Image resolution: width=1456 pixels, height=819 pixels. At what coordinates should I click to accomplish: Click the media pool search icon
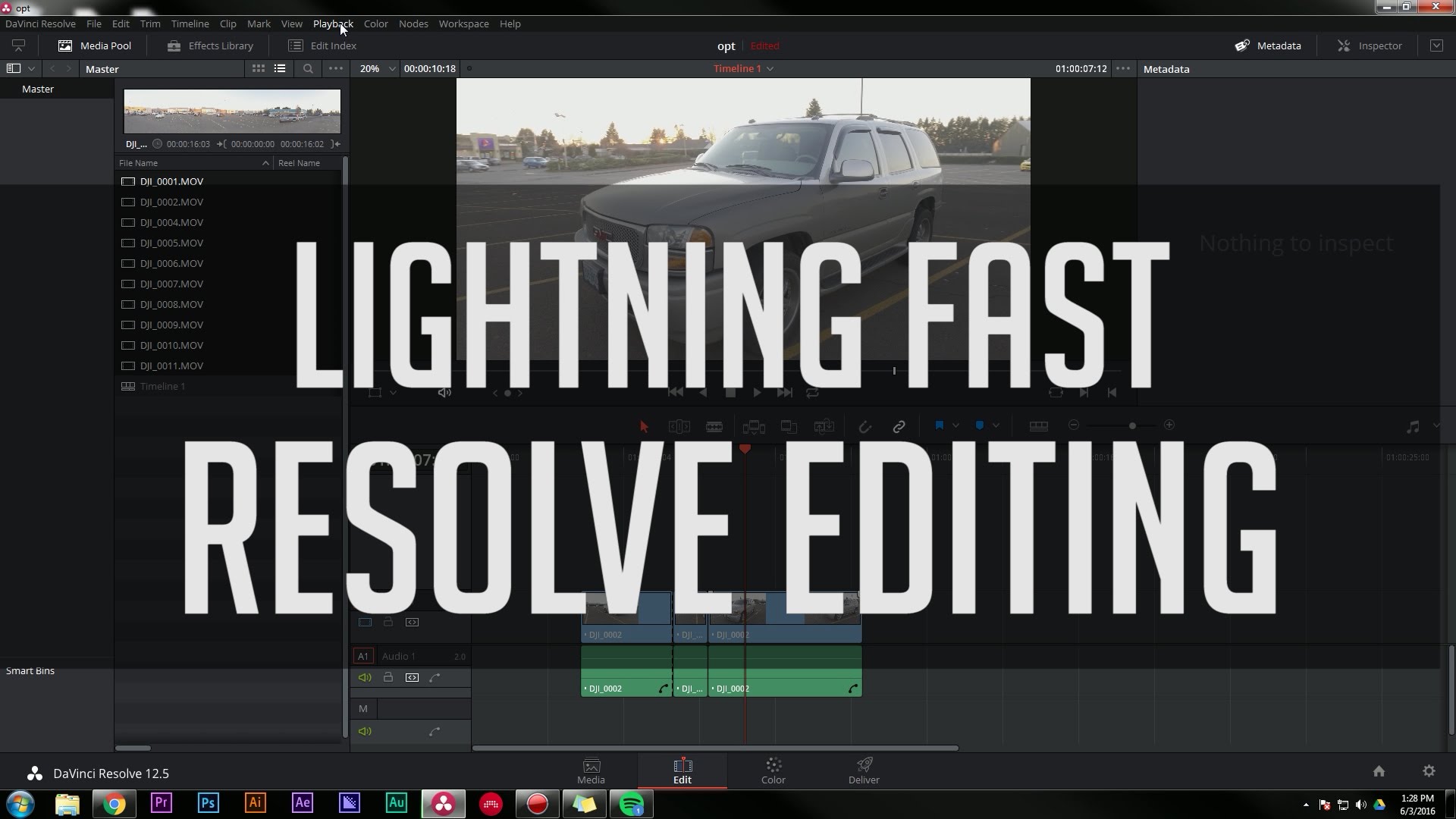308,68
